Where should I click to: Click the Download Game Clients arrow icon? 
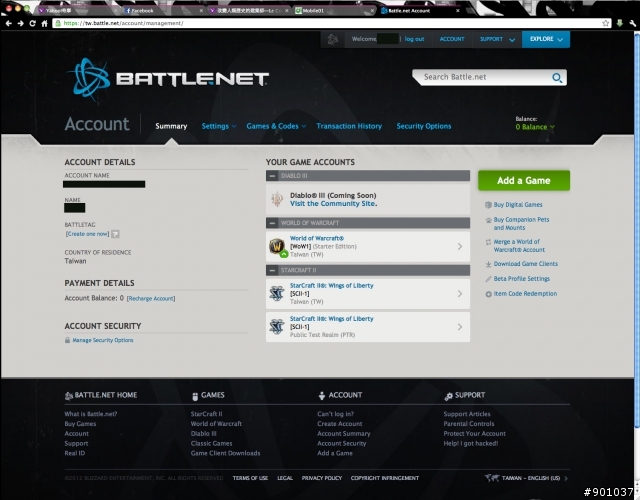[x=488, y=264]
